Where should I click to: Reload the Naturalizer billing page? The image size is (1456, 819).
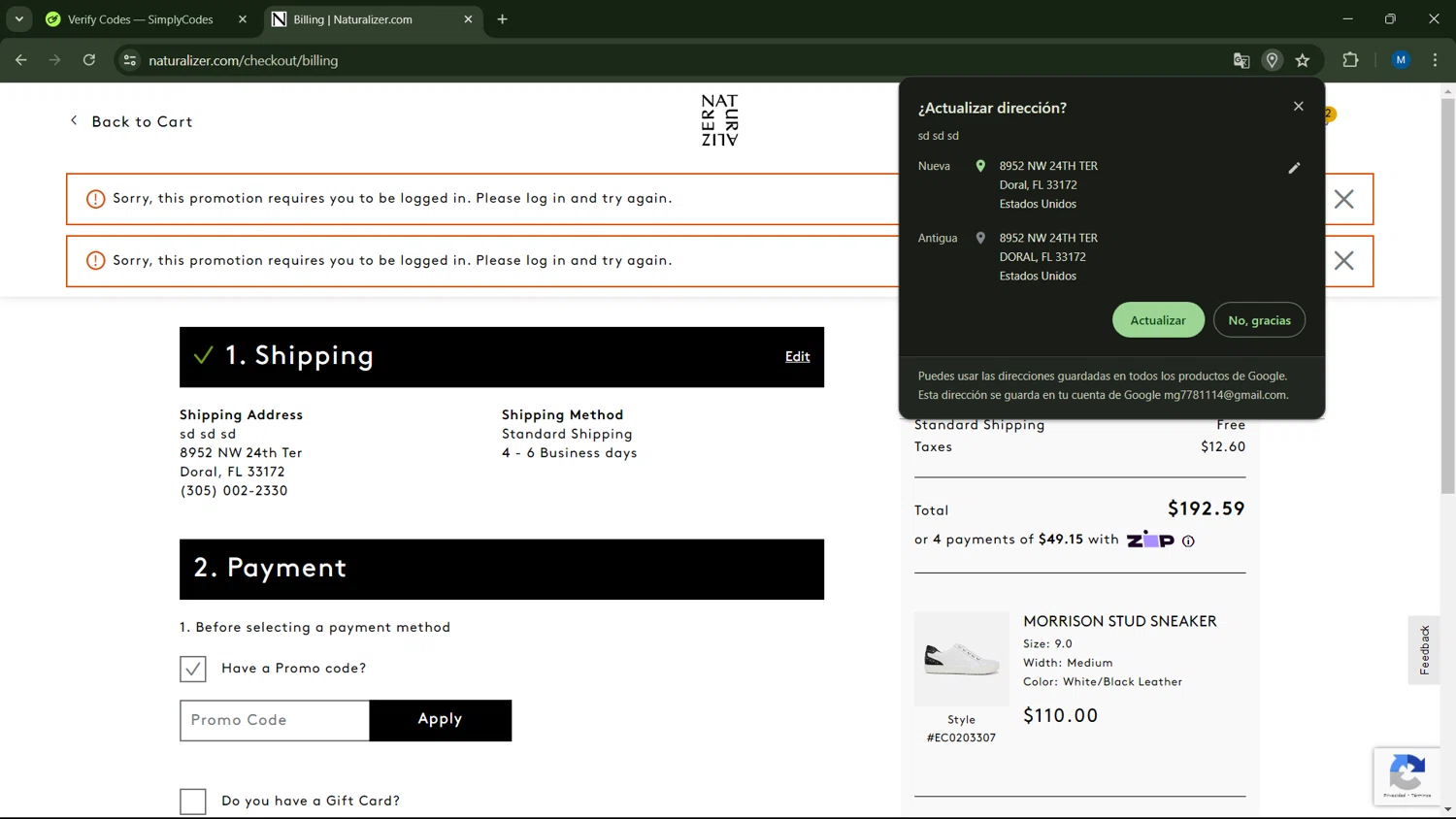point(89,60)
